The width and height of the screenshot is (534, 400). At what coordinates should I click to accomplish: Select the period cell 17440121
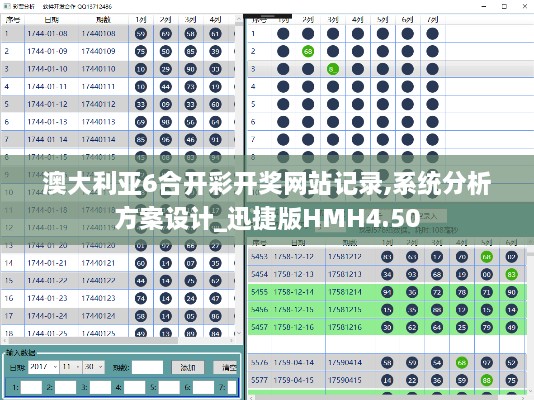98,263
